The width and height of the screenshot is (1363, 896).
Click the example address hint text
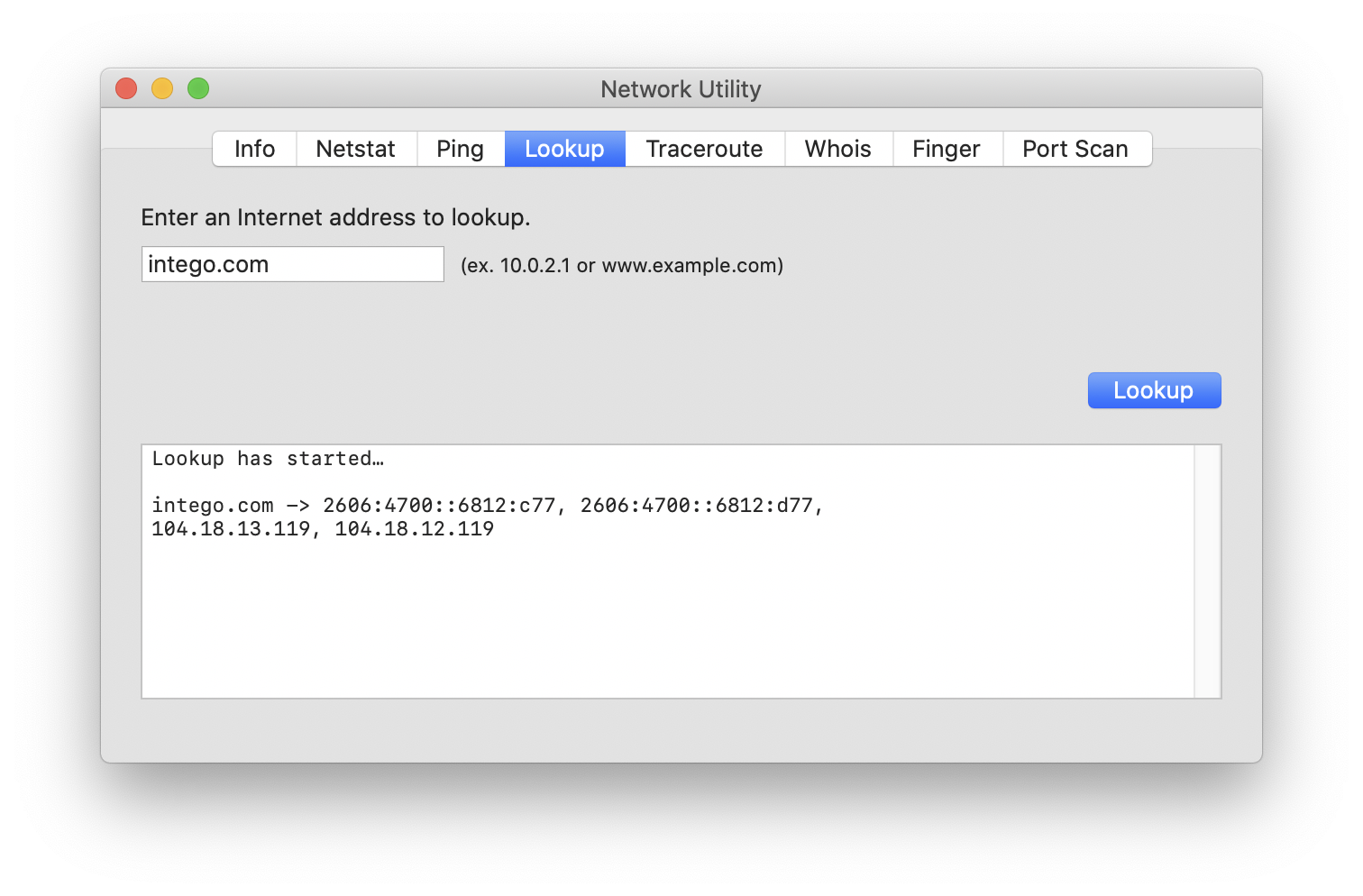(622, 265)
